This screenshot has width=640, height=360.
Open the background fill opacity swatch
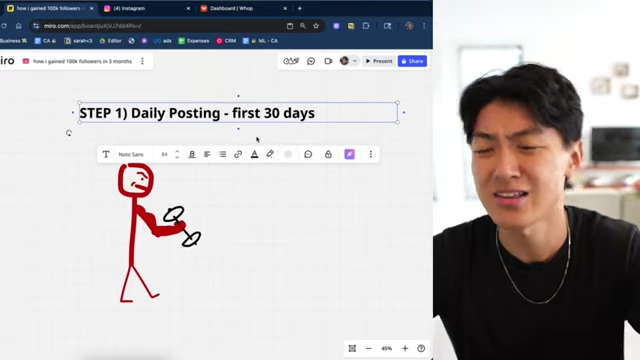tap(288, 154)
